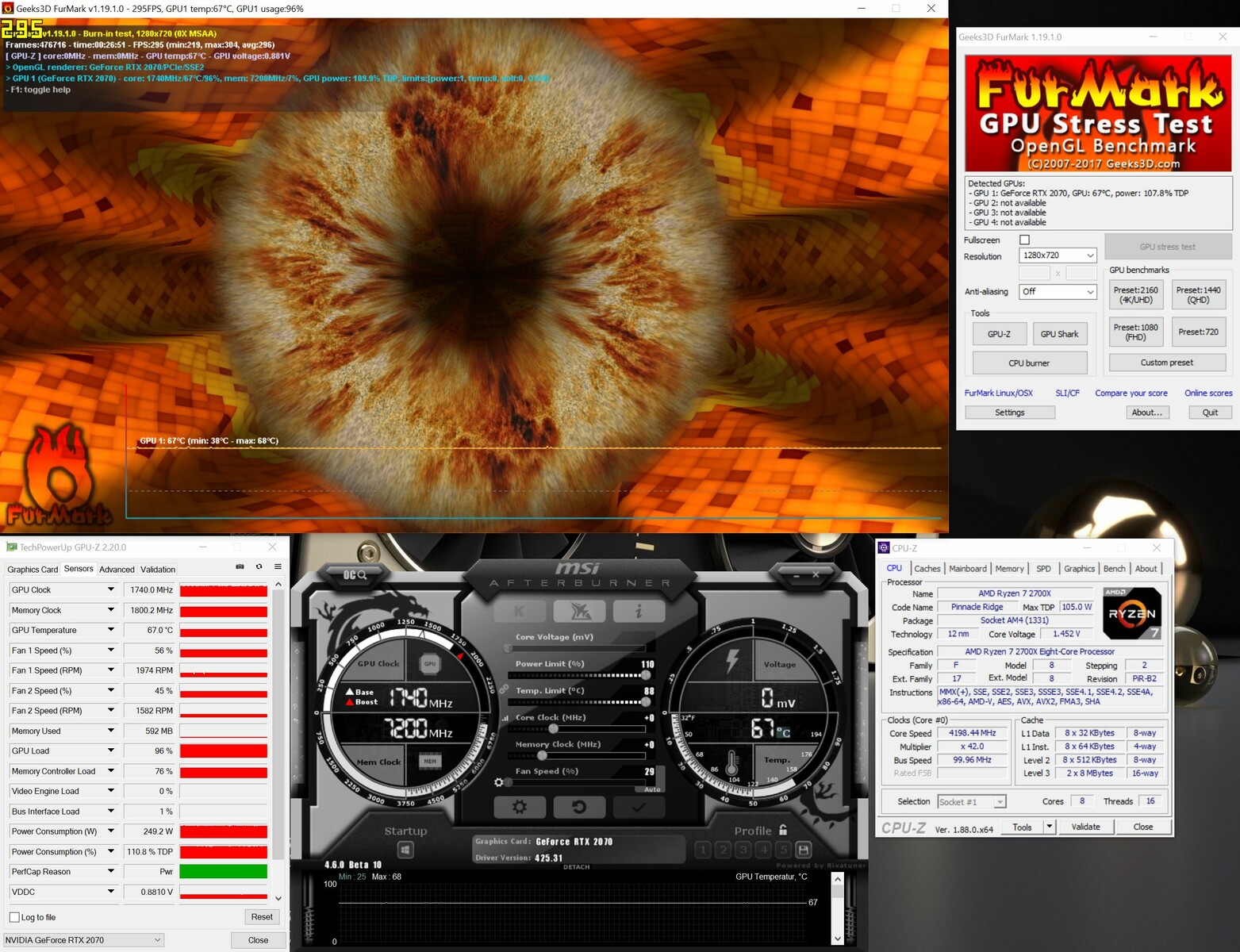Switch to the GPU-Z Advanced tab
This screenshot has width=1240, height=952.
(x=117, y=570)
